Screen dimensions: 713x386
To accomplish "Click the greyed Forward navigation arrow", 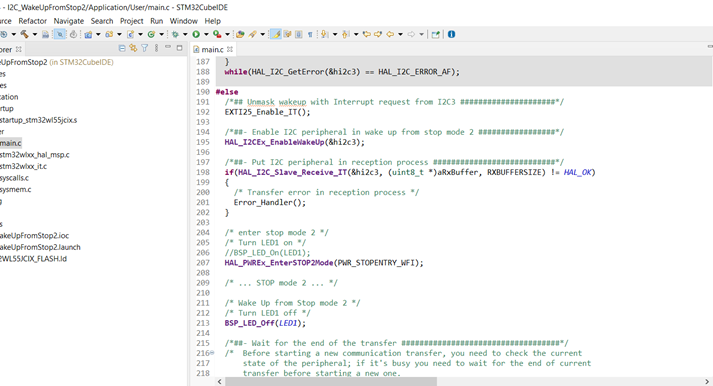I will coord(411,34).
